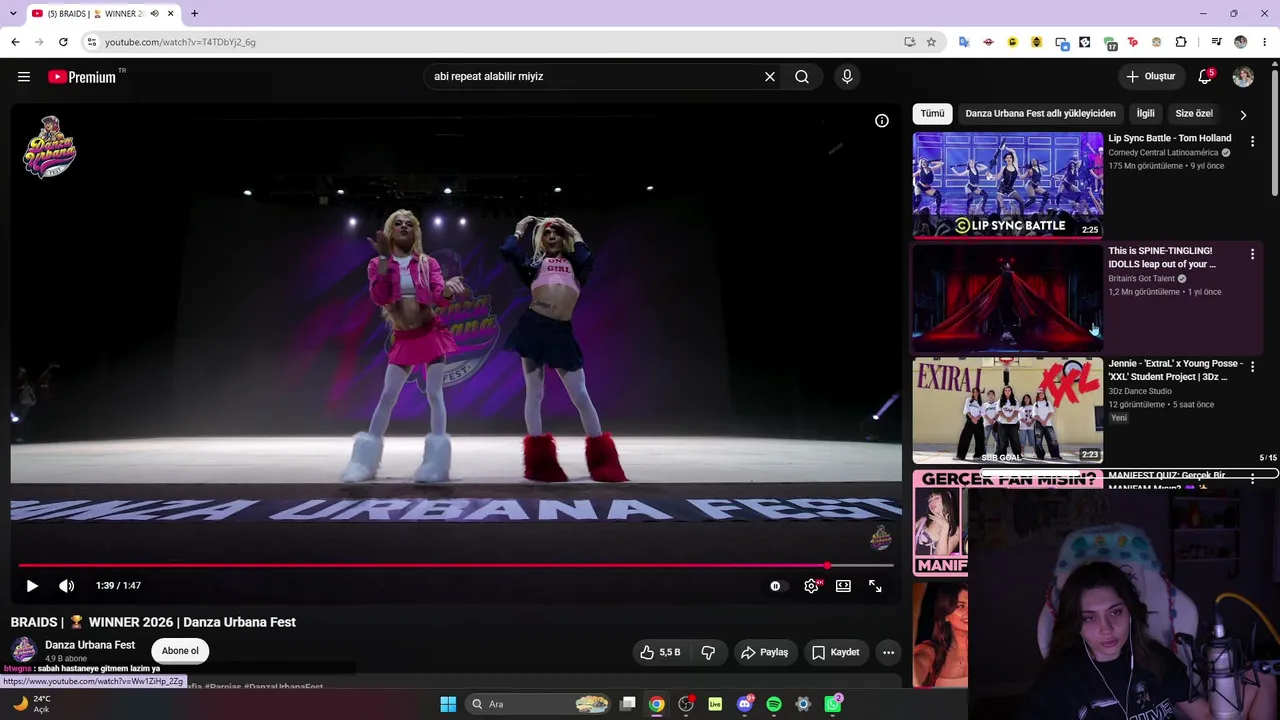The image size is (1280, 720).
Task: Subscribe with the Abone ol button
Action: pos(180,651)
